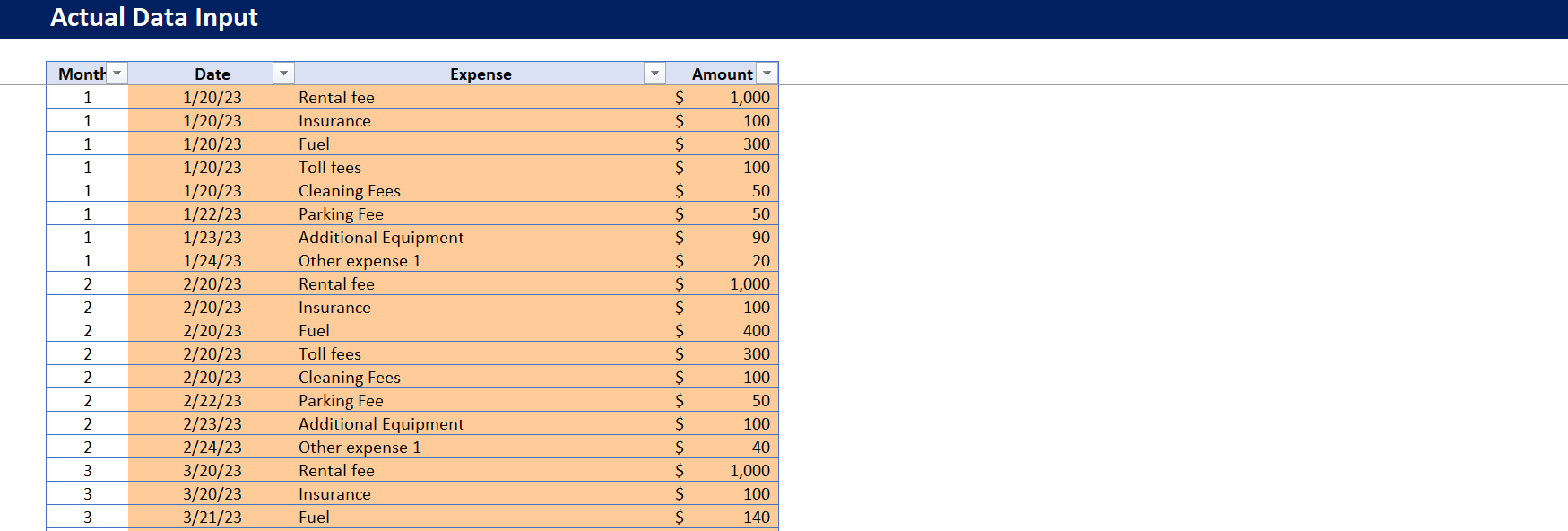1568x531 pixels.
Task: Select the Month cell for 1/24/23 row
Action: pos(87,260)
